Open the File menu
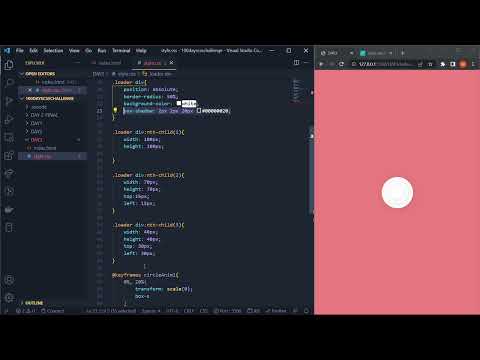This screenshot has width=480, height=360. [x=20, y=51]
